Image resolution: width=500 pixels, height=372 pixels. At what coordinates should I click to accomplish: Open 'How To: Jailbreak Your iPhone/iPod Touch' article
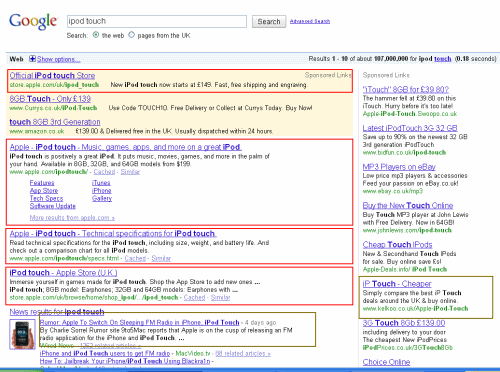click(x=125, y=361)
